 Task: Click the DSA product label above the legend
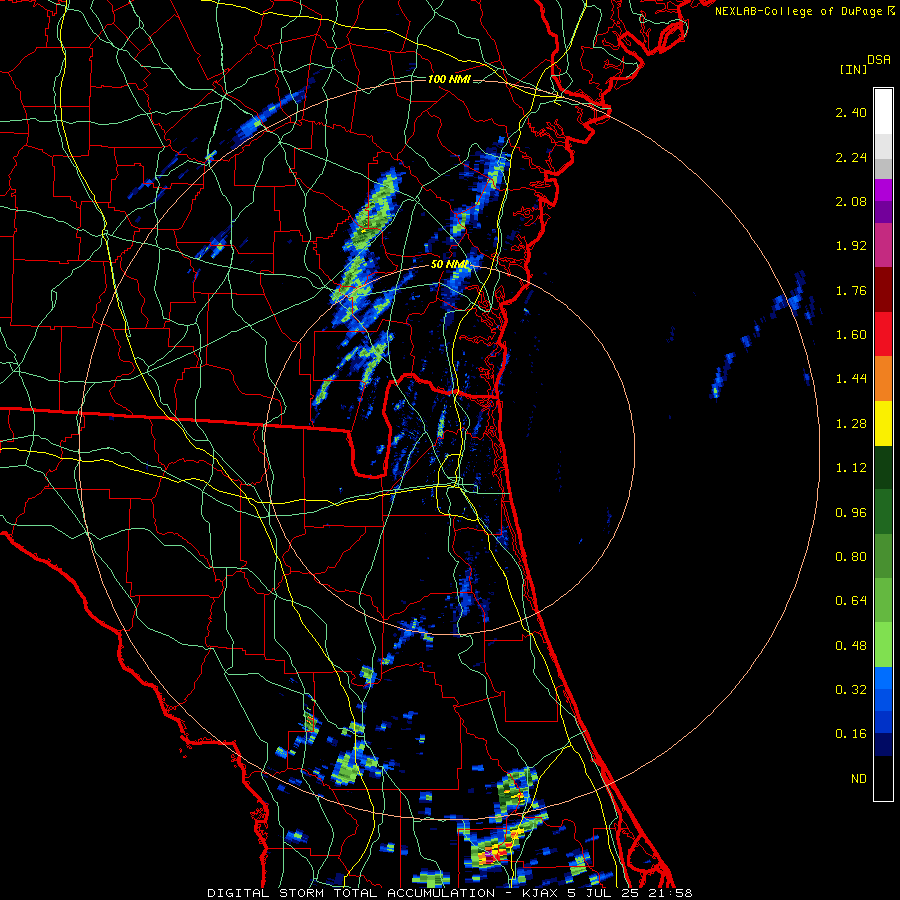tap(879, 60)
